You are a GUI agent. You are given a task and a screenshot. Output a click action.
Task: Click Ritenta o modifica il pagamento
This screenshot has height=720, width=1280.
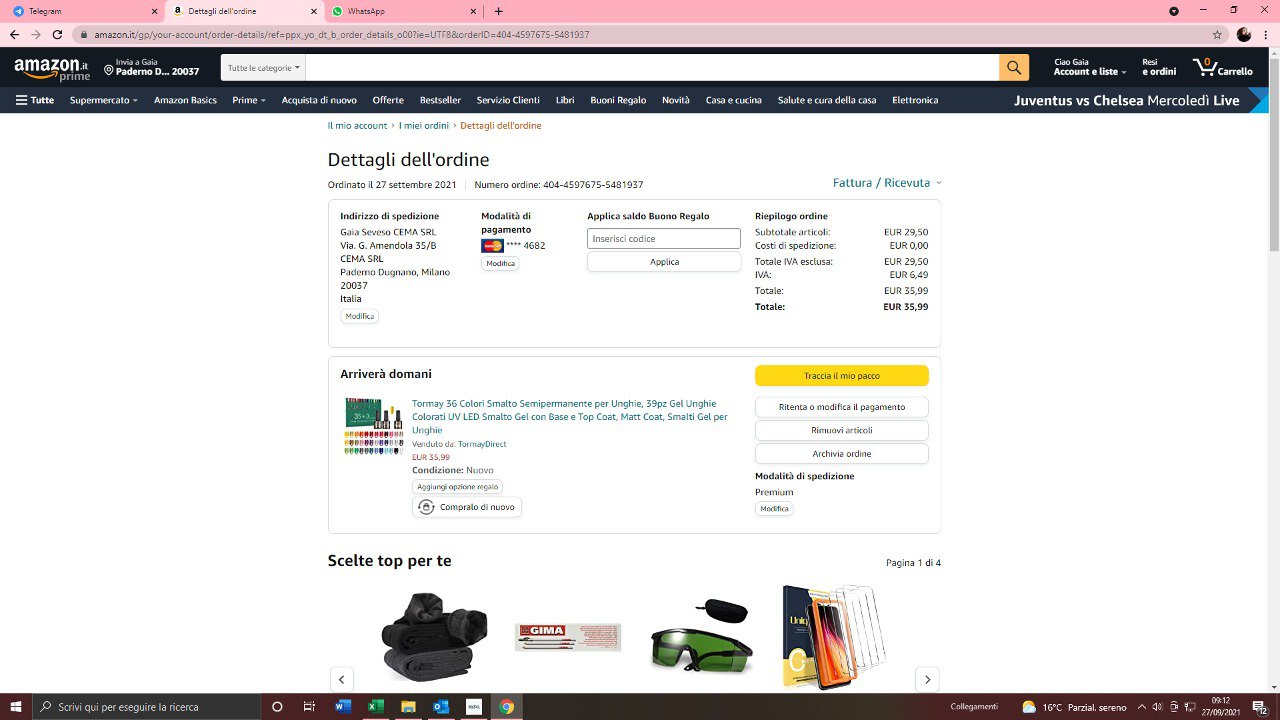click(x=842, y=407)
